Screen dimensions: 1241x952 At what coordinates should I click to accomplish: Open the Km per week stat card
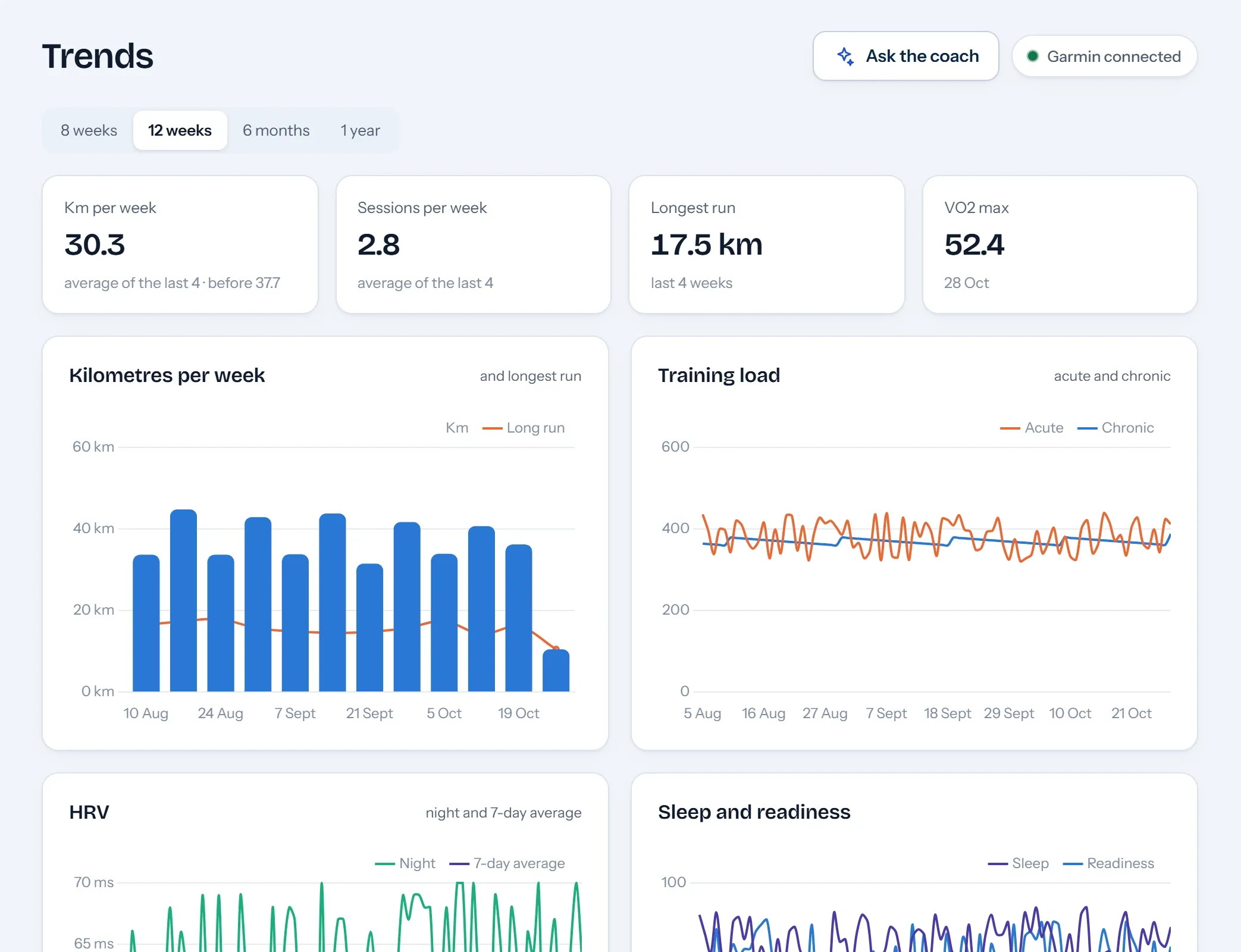(x=180, y=244)
